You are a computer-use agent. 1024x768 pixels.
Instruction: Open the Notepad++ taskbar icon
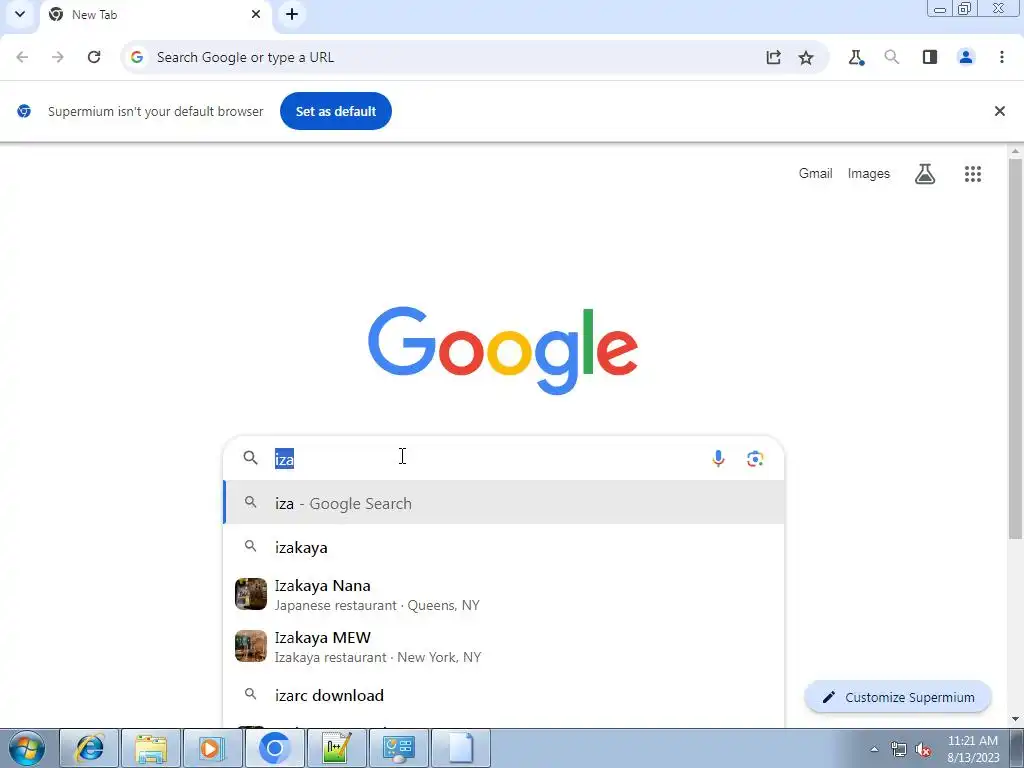[337, 748]
